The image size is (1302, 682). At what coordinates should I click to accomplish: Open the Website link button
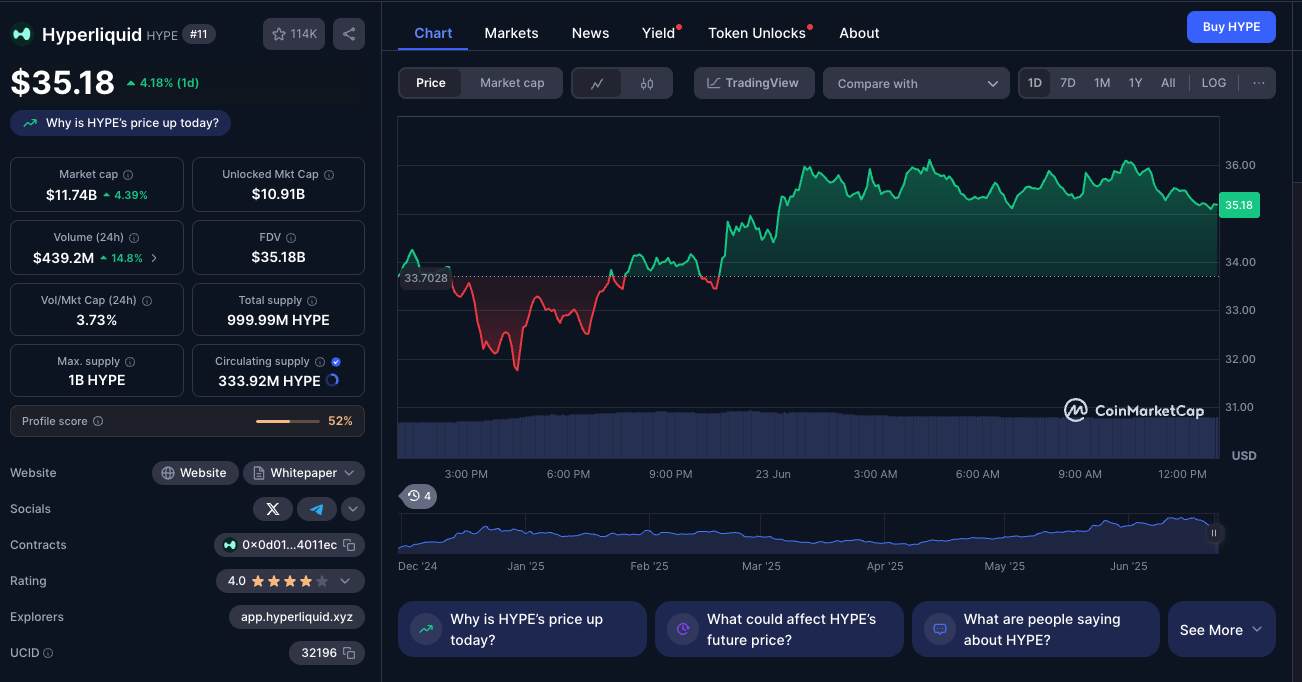195,473
